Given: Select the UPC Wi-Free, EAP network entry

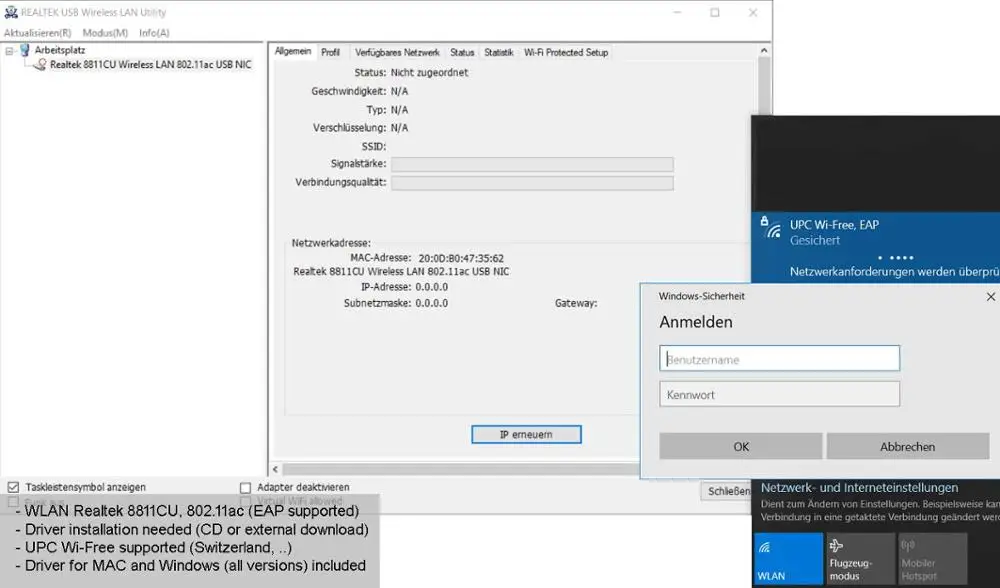Looking at the screenshot, I should click(x=875, y=247).
